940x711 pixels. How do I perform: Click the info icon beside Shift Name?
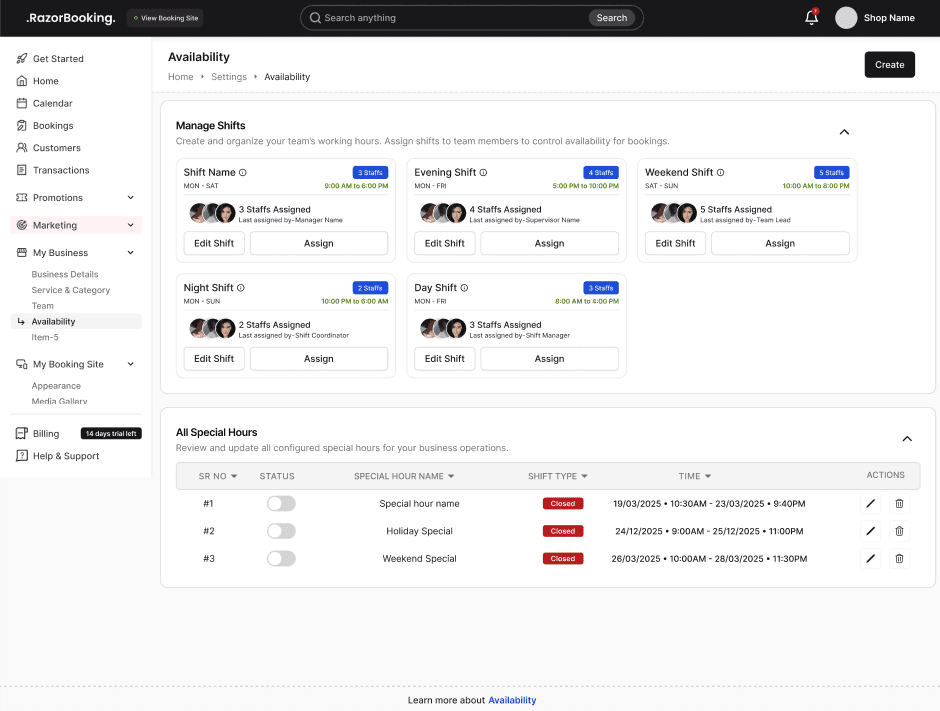(x=243, y=173)
